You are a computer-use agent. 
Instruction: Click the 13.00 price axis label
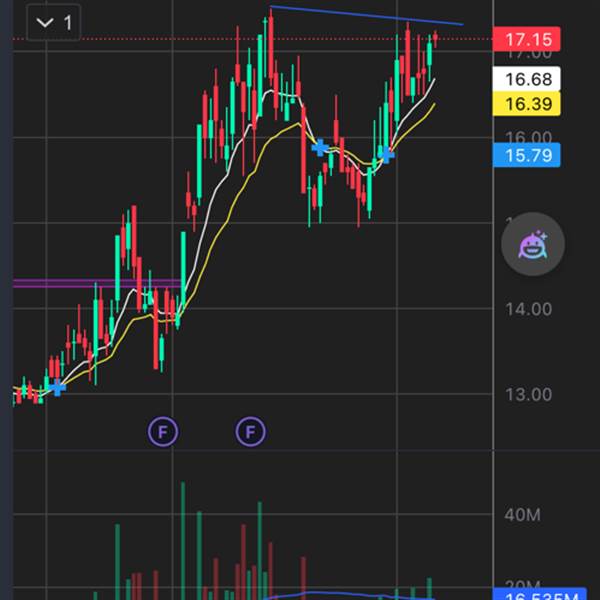click(528, 395)
